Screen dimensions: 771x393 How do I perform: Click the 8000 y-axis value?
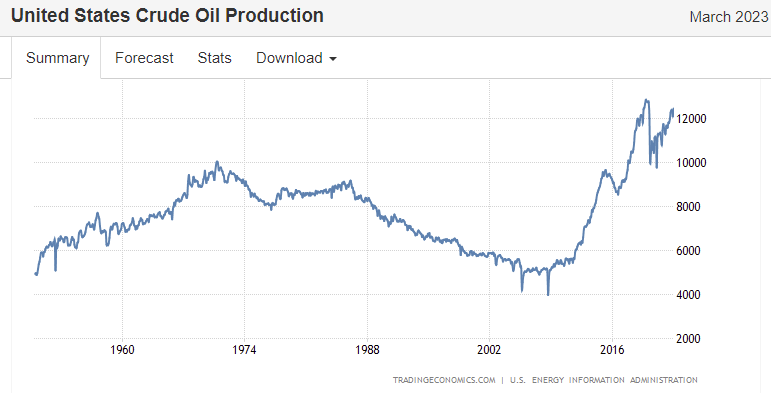[x=688, y=207]
